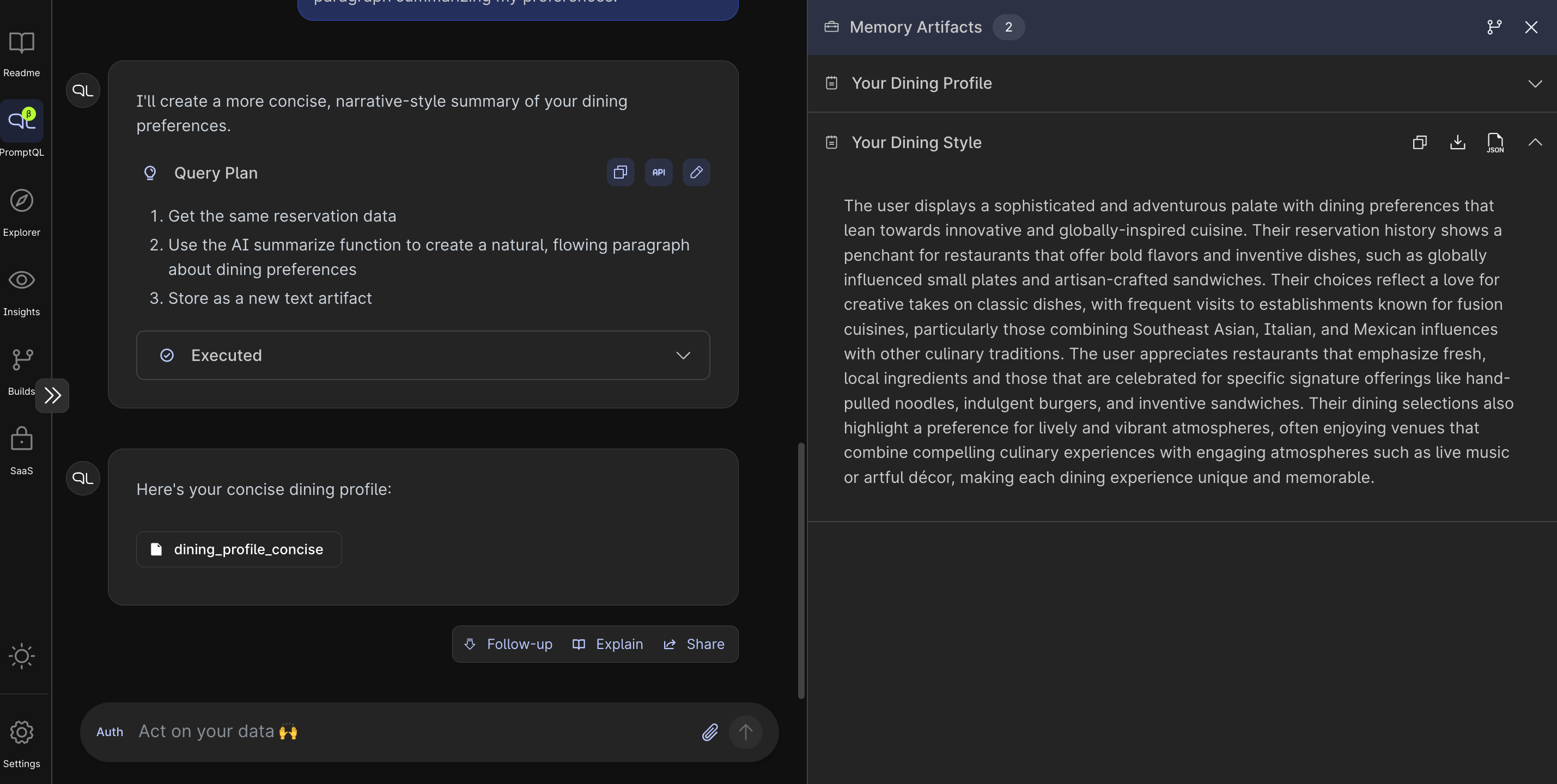Open the Insights section in sidebar

(x=22, y=291)
